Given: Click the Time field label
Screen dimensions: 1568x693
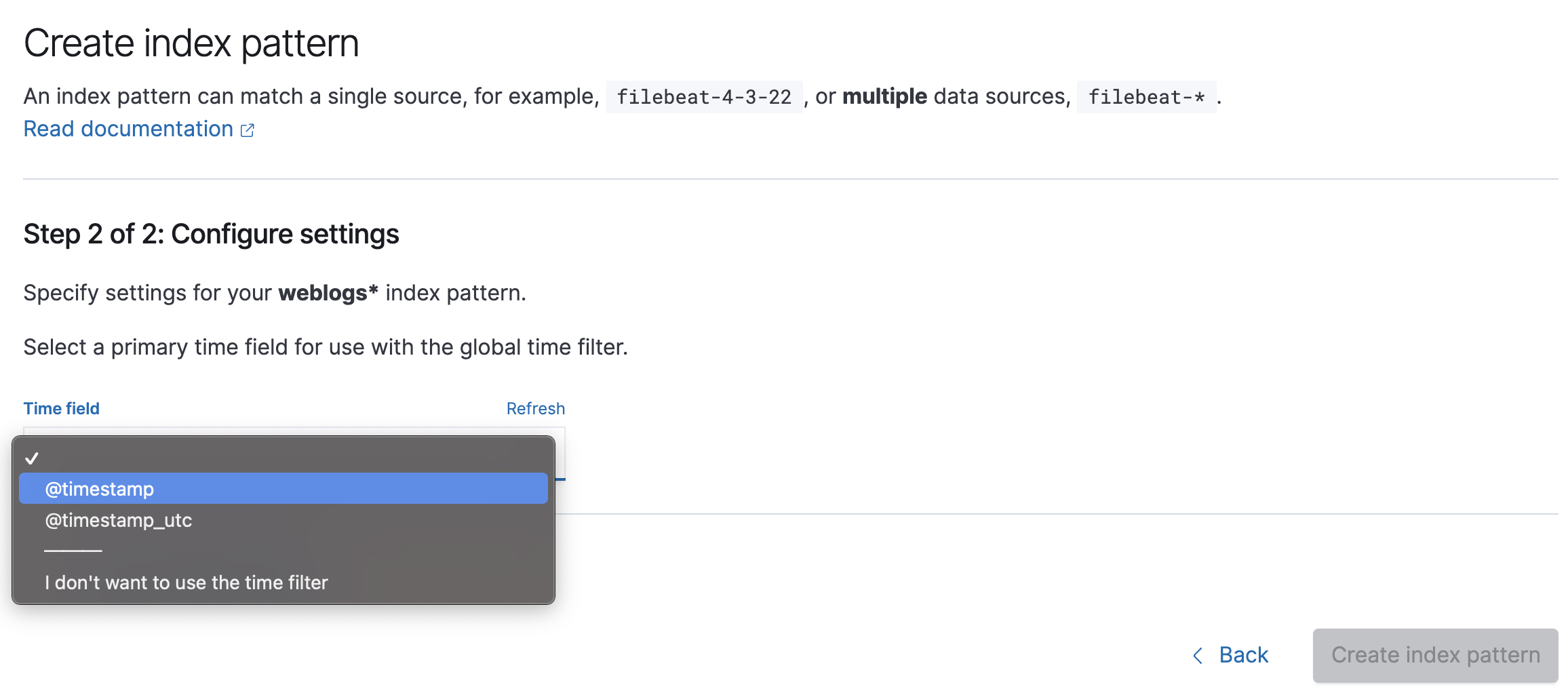Looking at the screenshot, I should 61,408.
